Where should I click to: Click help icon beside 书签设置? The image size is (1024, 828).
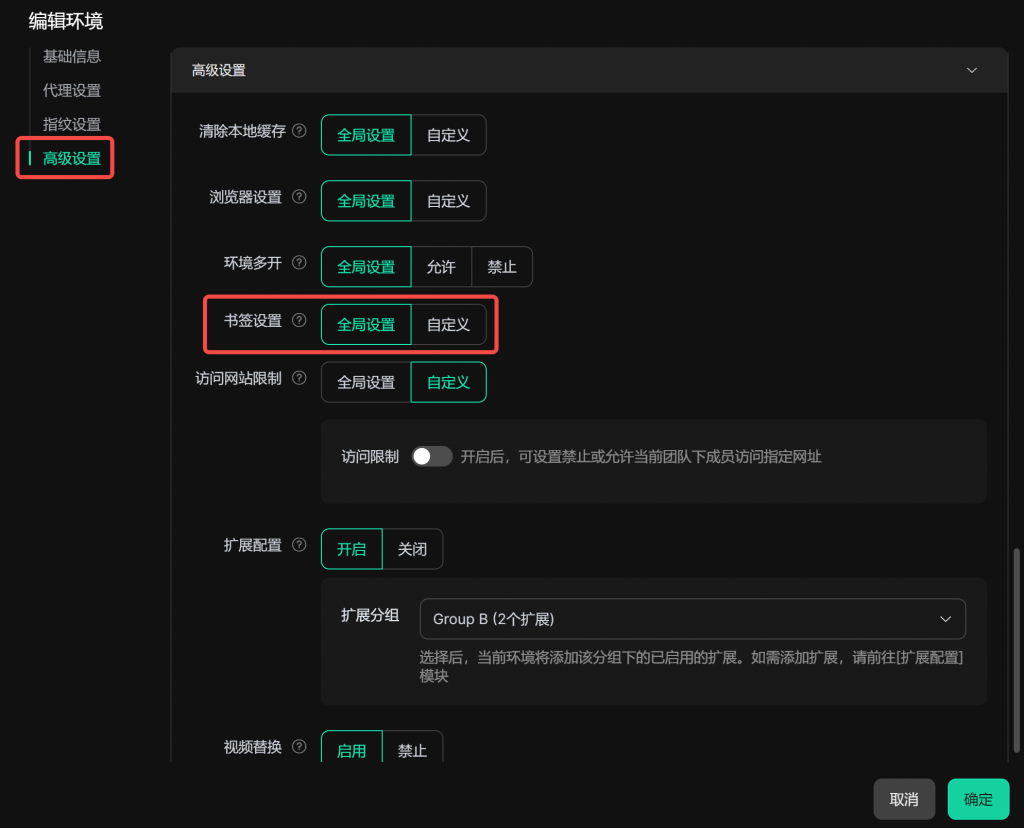(299, 321)
